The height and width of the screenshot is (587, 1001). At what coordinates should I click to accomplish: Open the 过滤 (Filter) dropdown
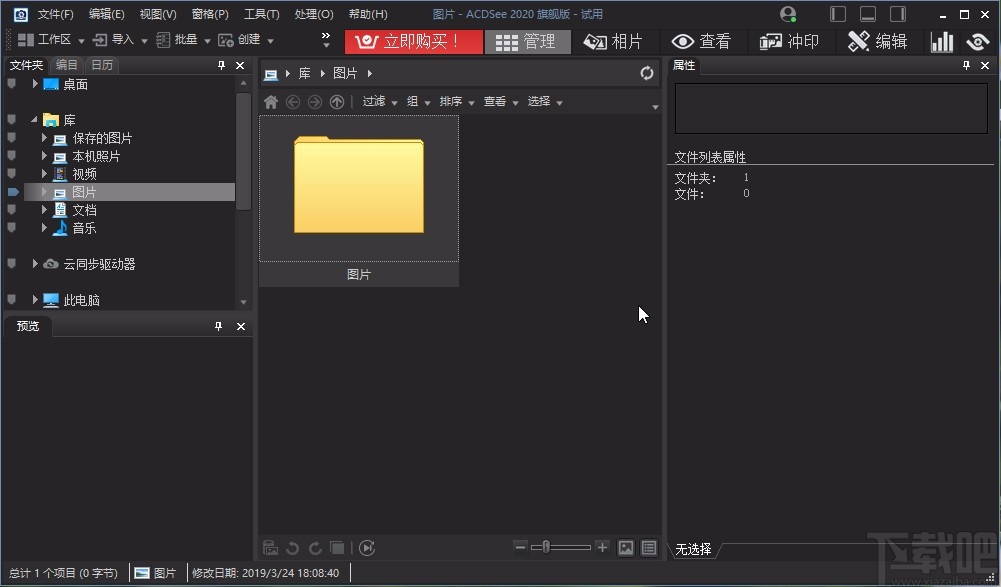coord(376,101)
